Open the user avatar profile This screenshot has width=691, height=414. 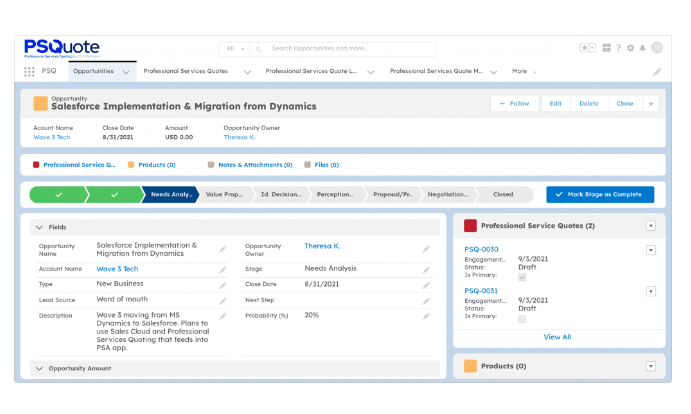pos(657,48)
